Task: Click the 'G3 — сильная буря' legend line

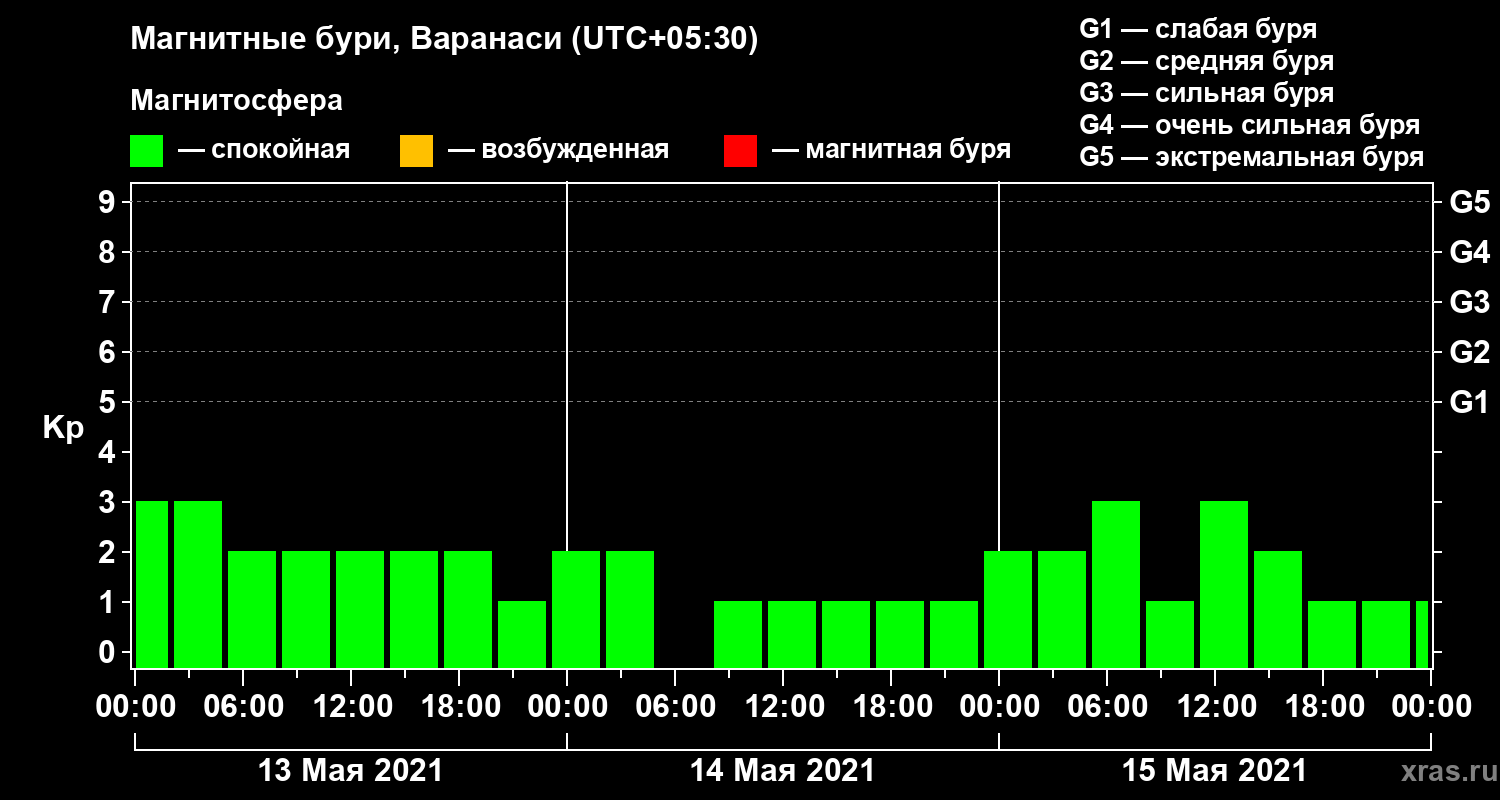Action: click(x=1206, y=93)
